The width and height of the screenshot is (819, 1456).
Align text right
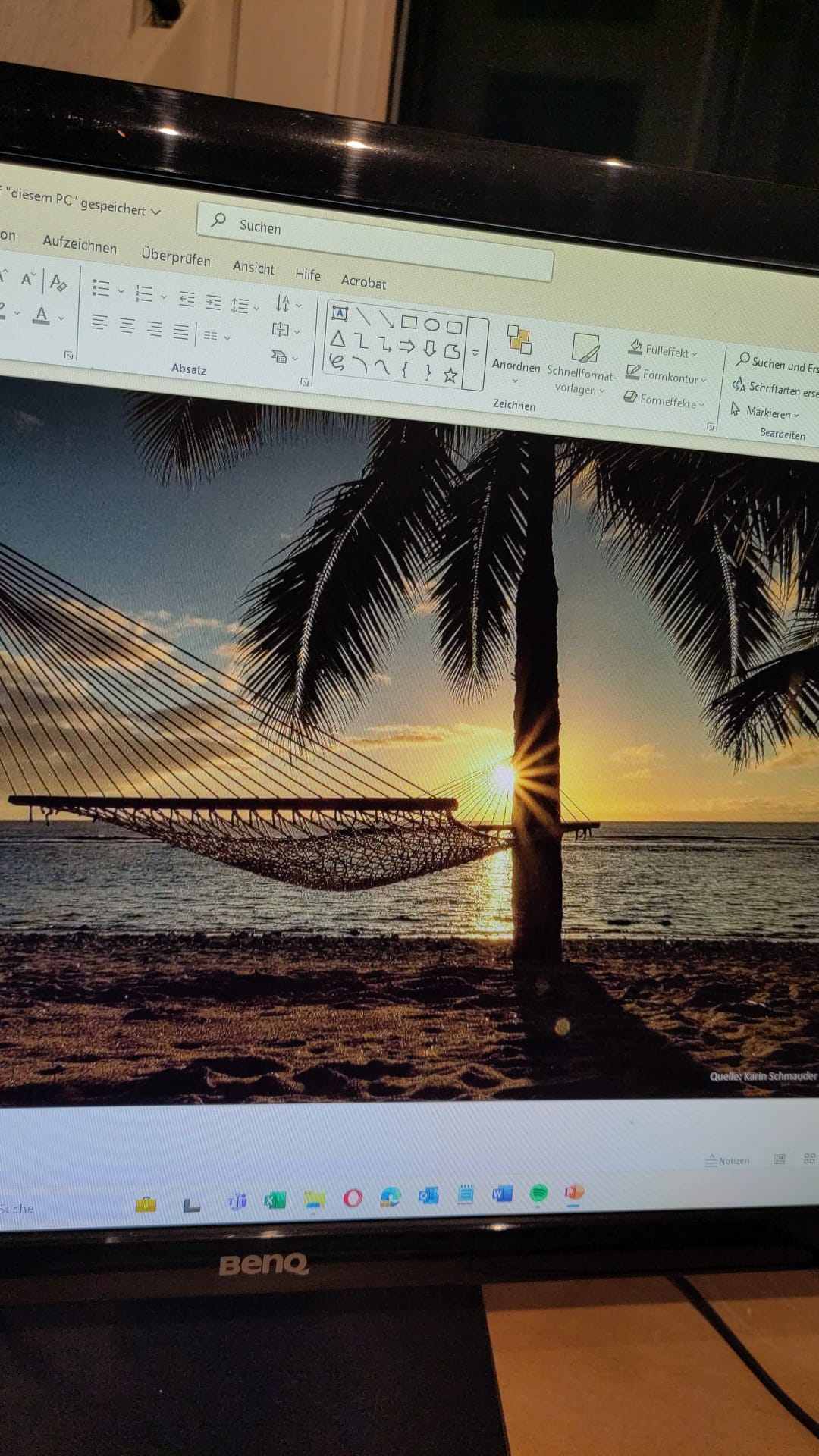tap(154, 329)
